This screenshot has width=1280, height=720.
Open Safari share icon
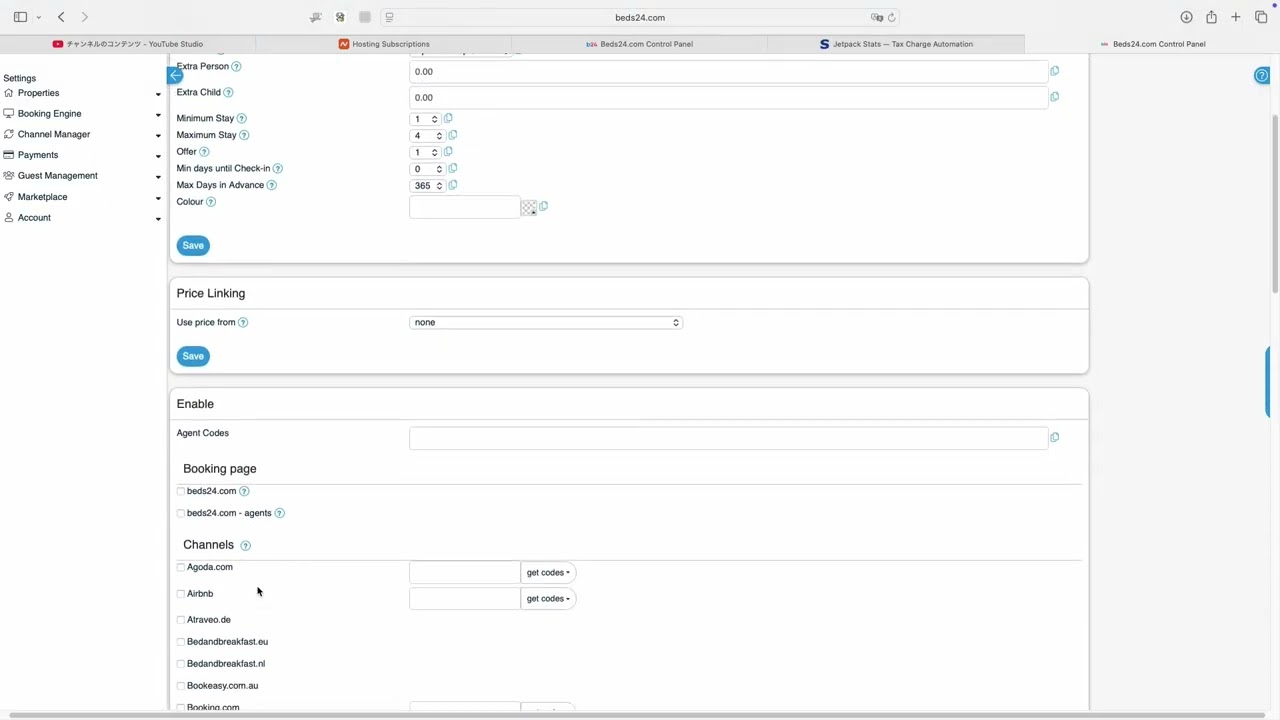click(1211, 17)
